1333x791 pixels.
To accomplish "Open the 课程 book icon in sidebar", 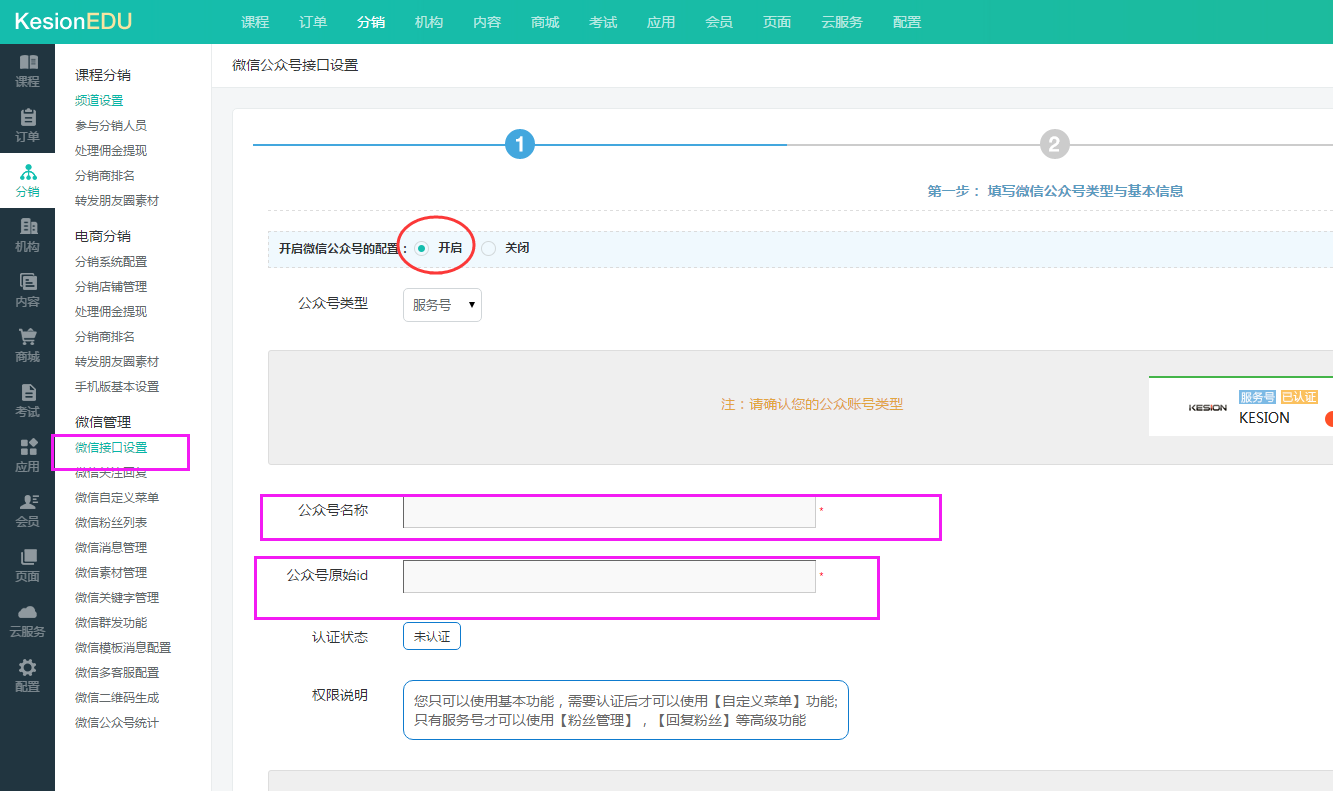I will point(28,63).
